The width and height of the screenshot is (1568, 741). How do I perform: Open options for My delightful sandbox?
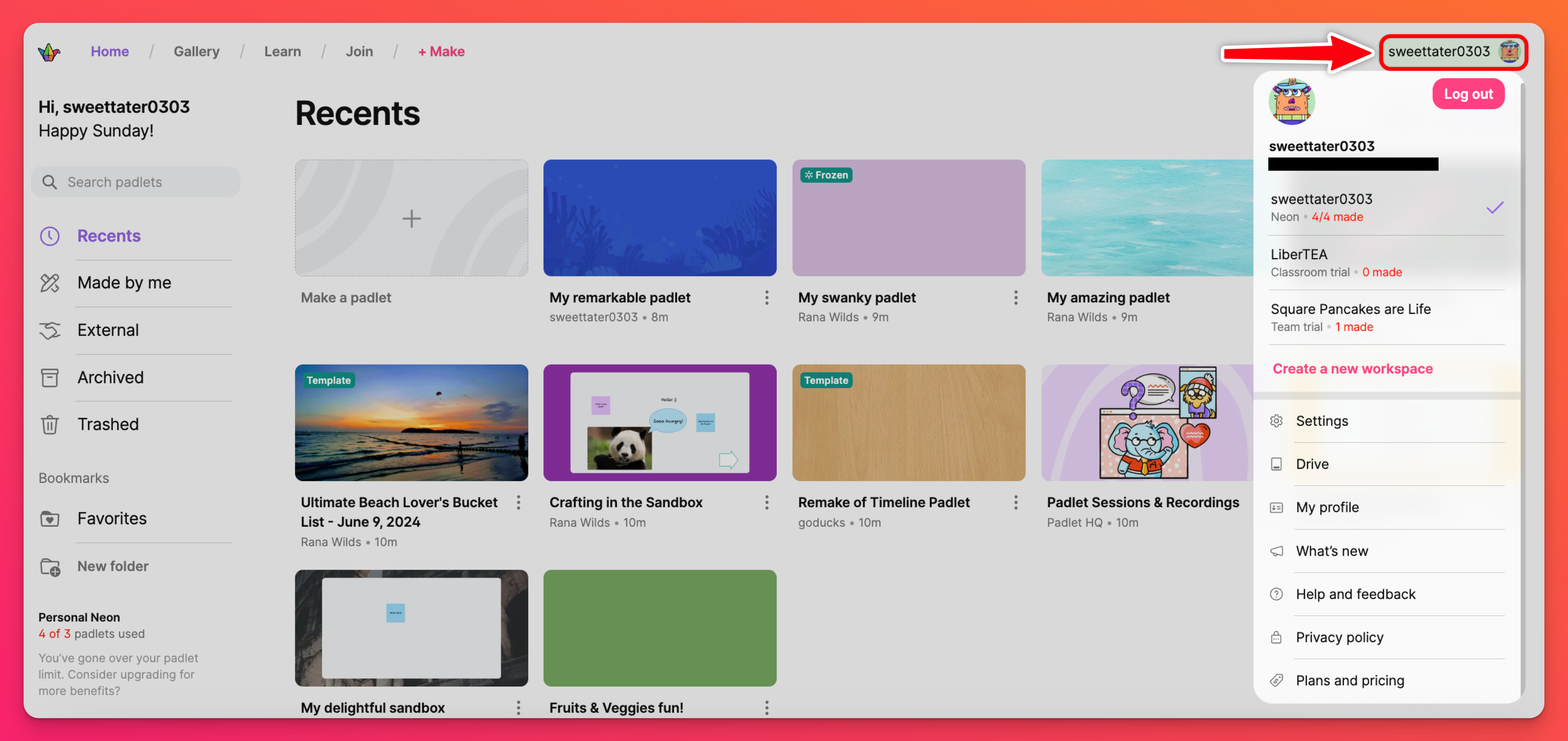pyautogui.click(x=519, y=708)
